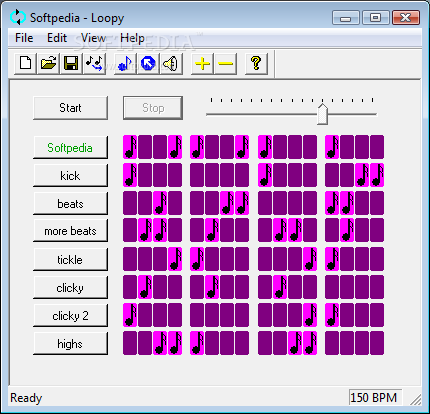Click the Softpedia track button
Viewport: 430px width, 414px height.
click(x=70, y=147)
